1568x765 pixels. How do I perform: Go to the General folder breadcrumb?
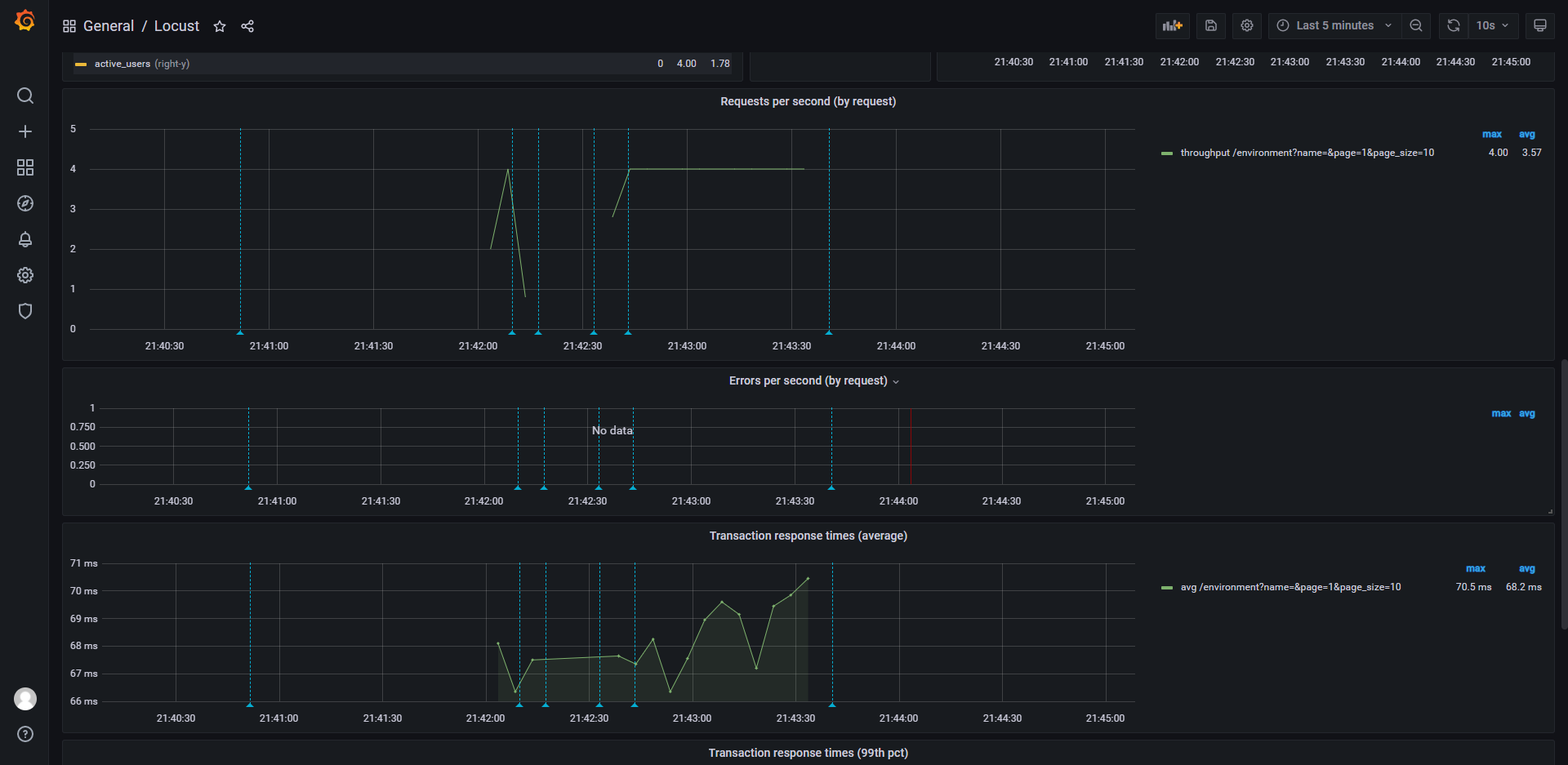(109, 26)
